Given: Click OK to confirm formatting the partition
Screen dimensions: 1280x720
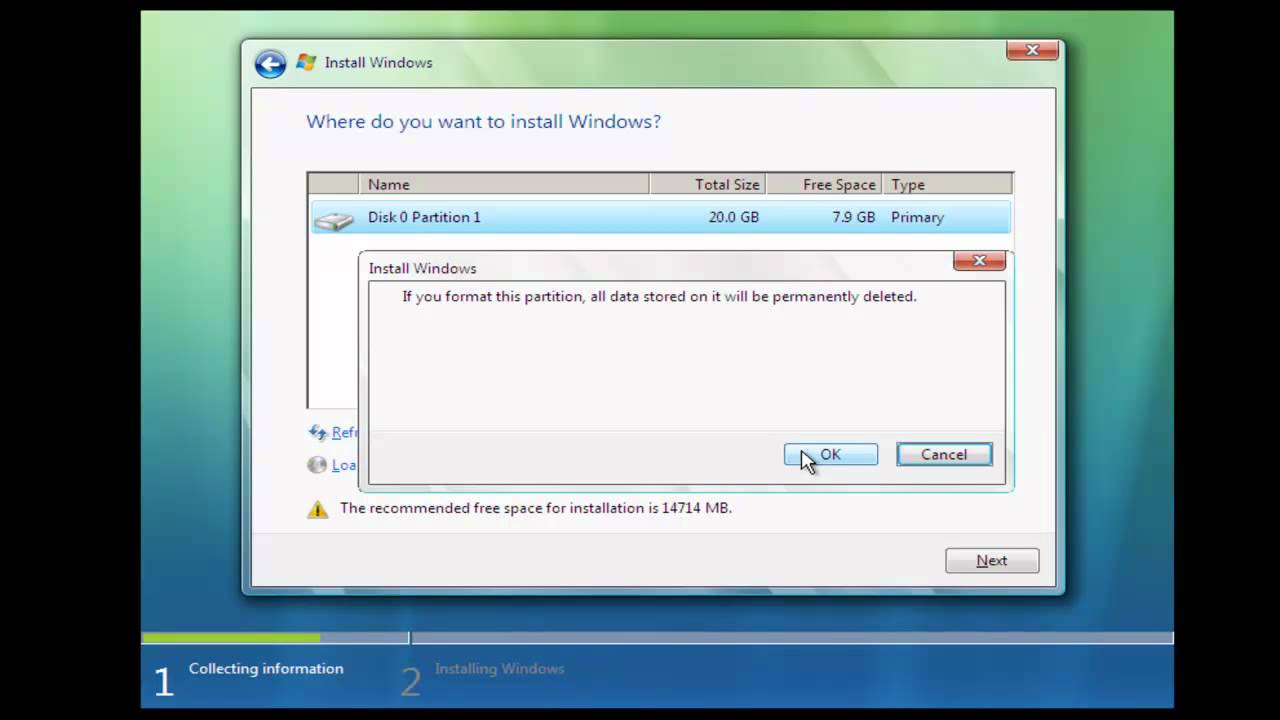Looking at the screenshot, I should click(x=831, y=455).
